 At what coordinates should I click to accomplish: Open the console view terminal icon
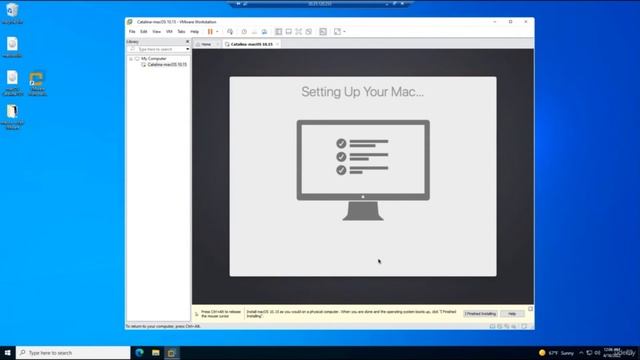coord(323,31)
